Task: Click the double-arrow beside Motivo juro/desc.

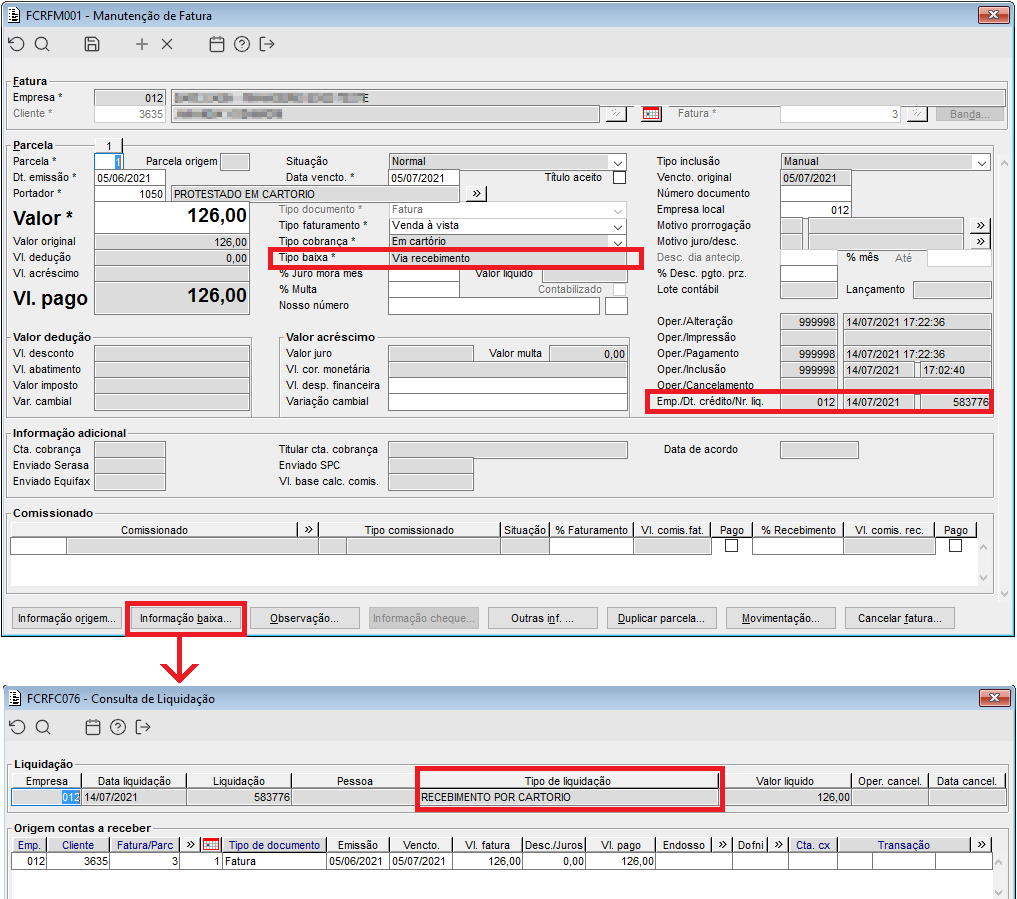Action: pos(980,242)
